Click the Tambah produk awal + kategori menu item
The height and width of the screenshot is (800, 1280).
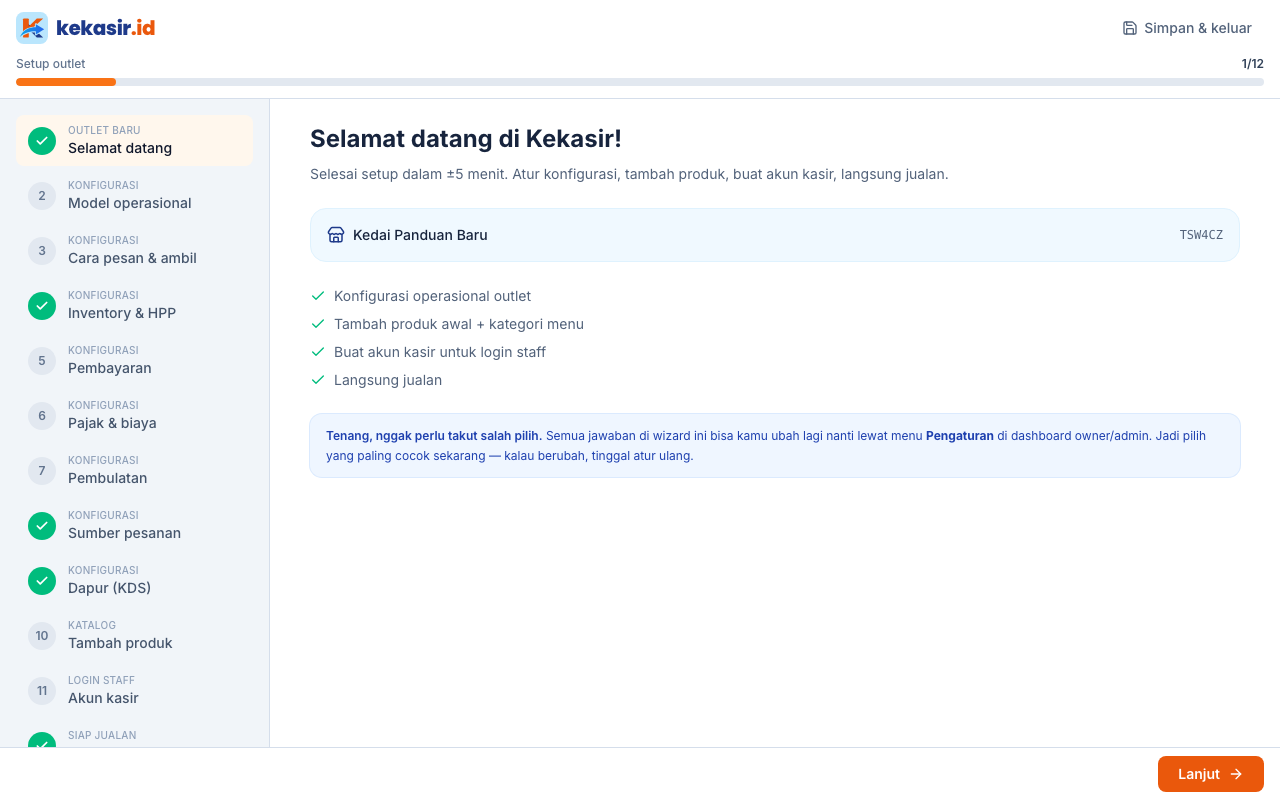[x=459, y=324]
